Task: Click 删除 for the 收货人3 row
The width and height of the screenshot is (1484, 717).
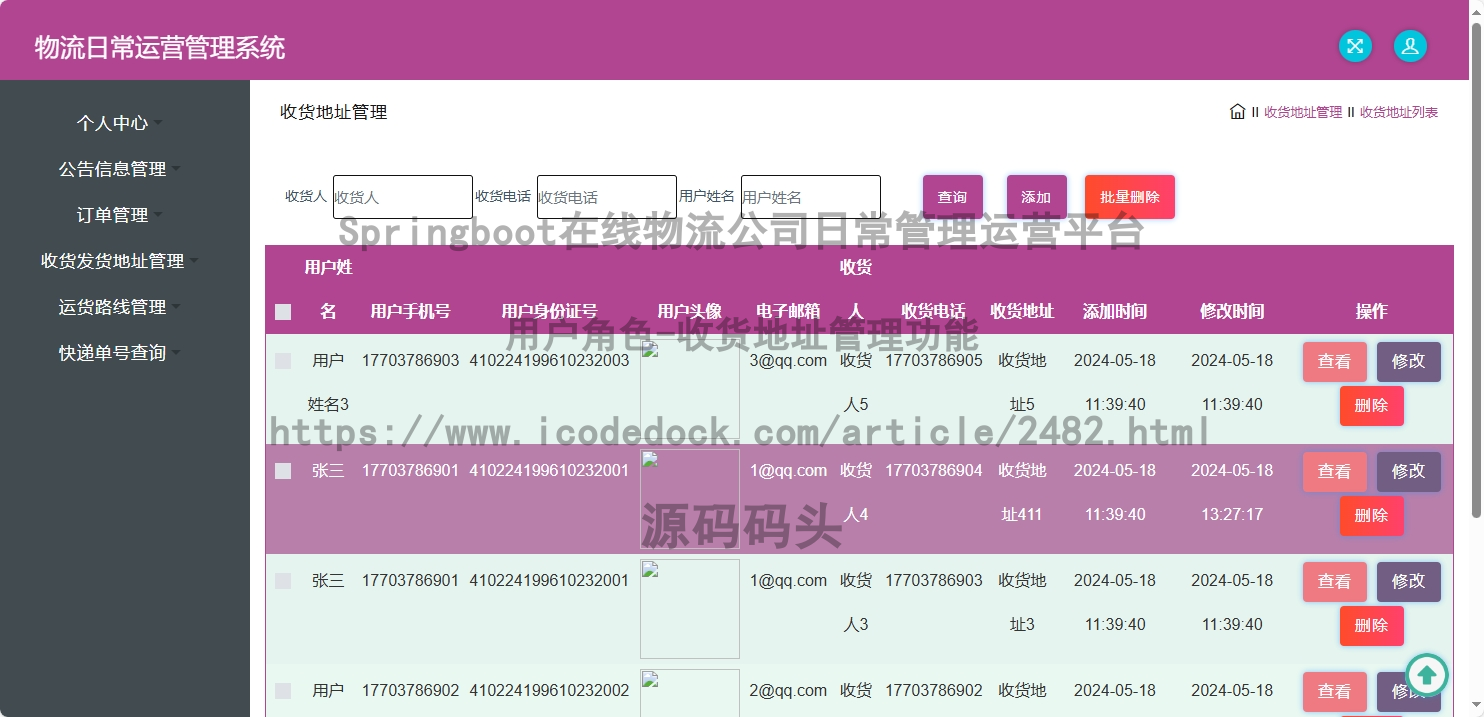Action: tap(1372, 626)
